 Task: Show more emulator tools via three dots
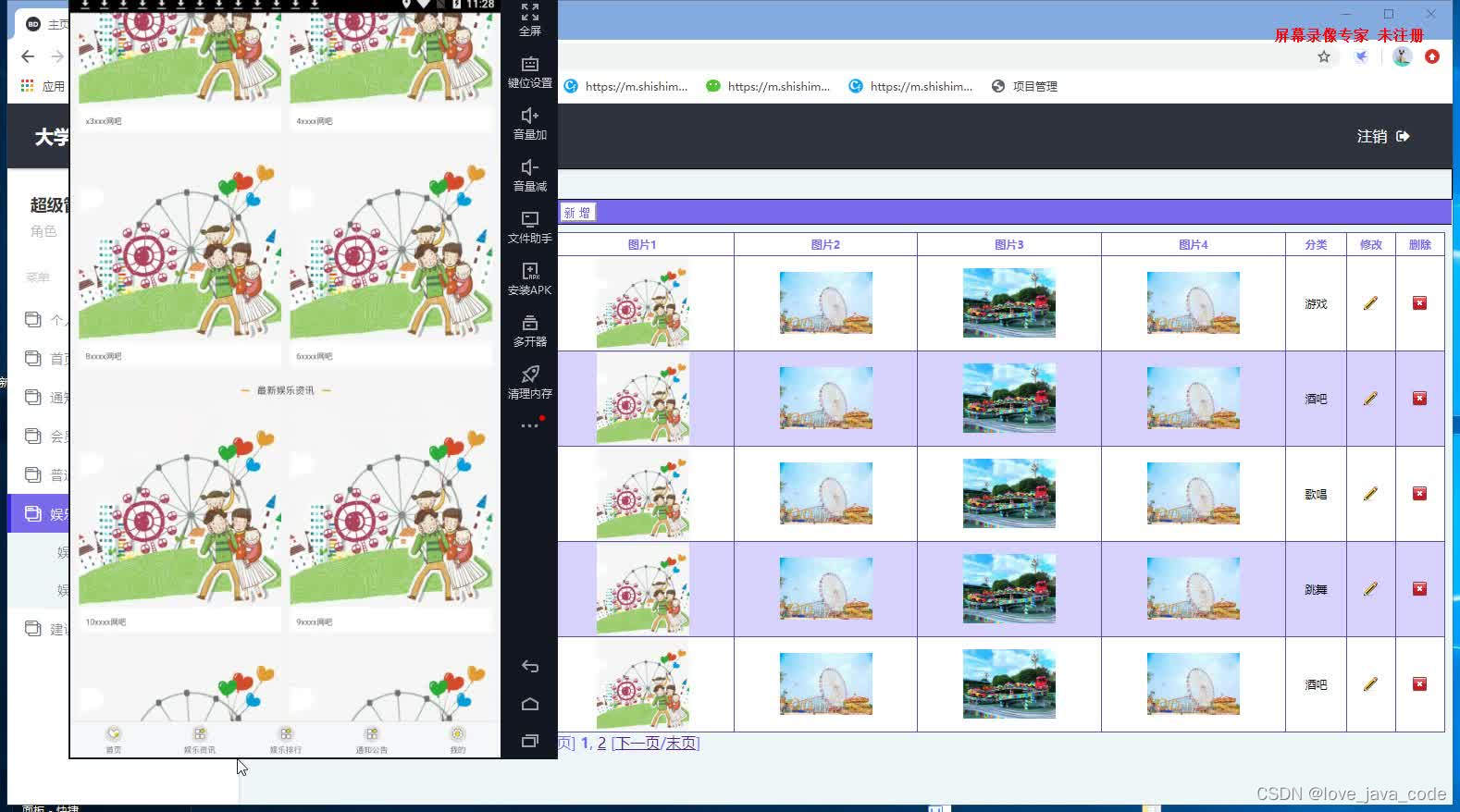(529, 425)
